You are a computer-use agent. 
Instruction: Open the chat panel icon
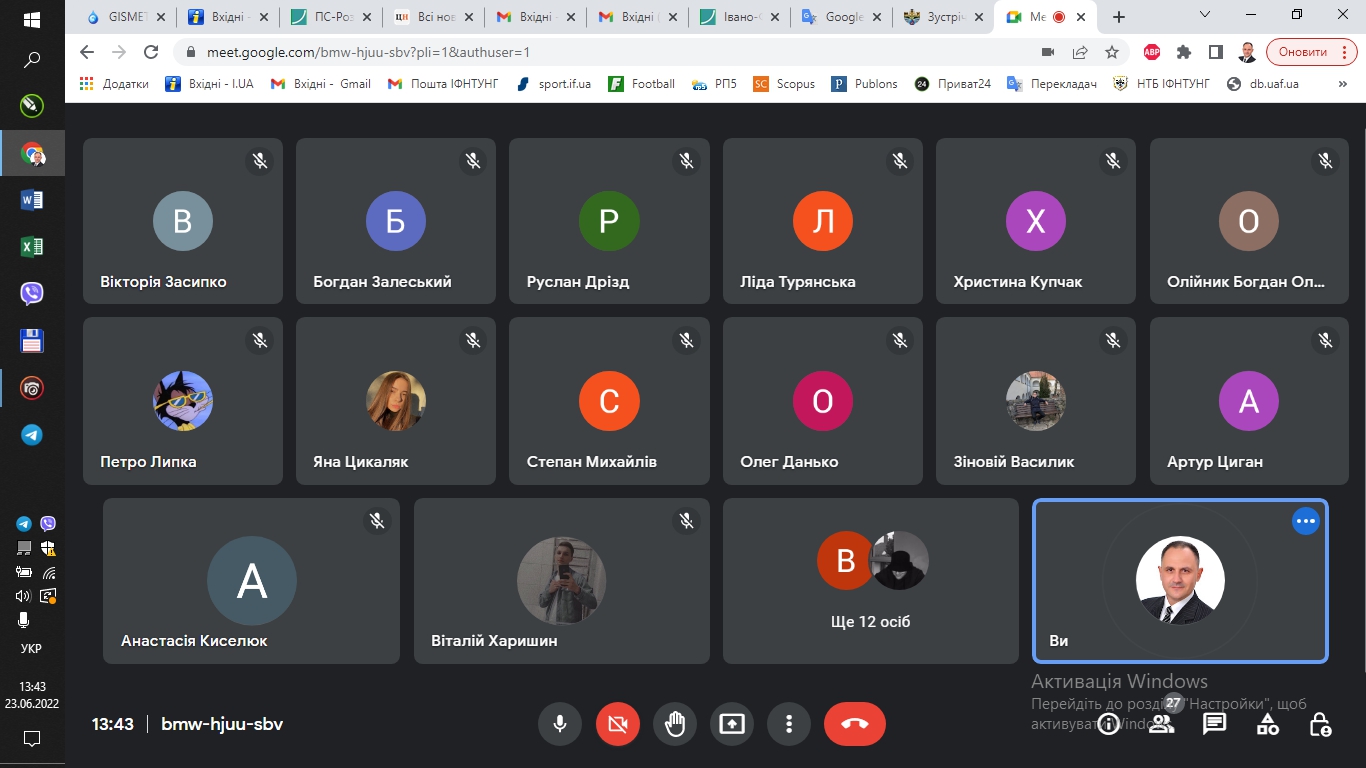click(1214, 724)
